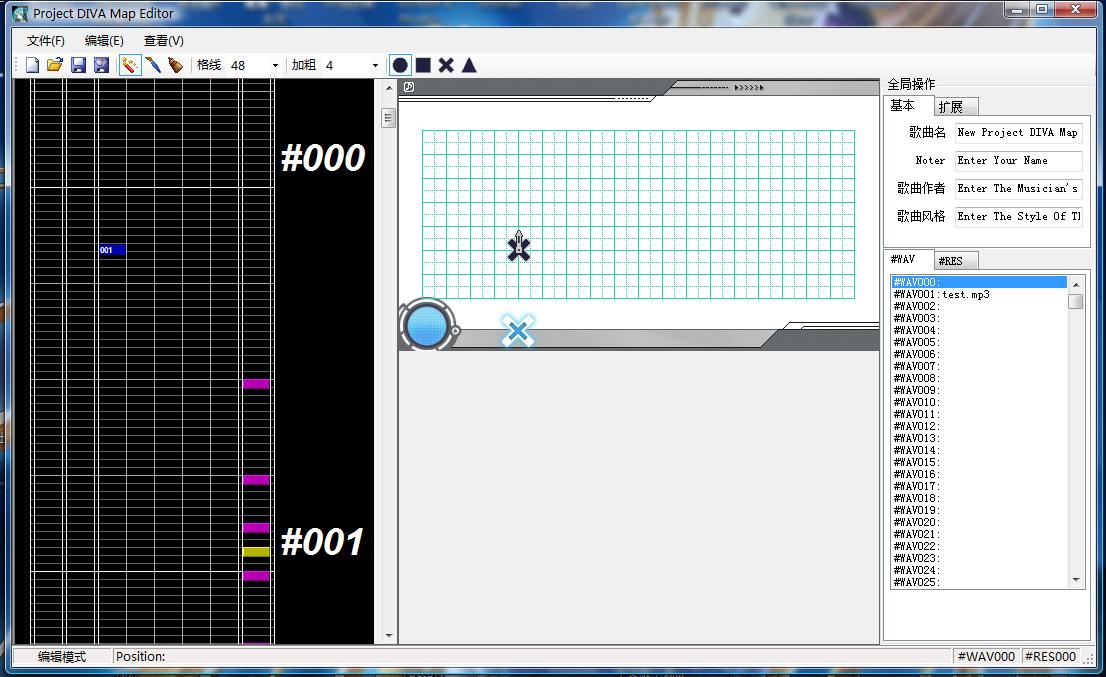Click the Noter name field
Viewport: 1106px width, 677px height.
[x=1018, y=161]
